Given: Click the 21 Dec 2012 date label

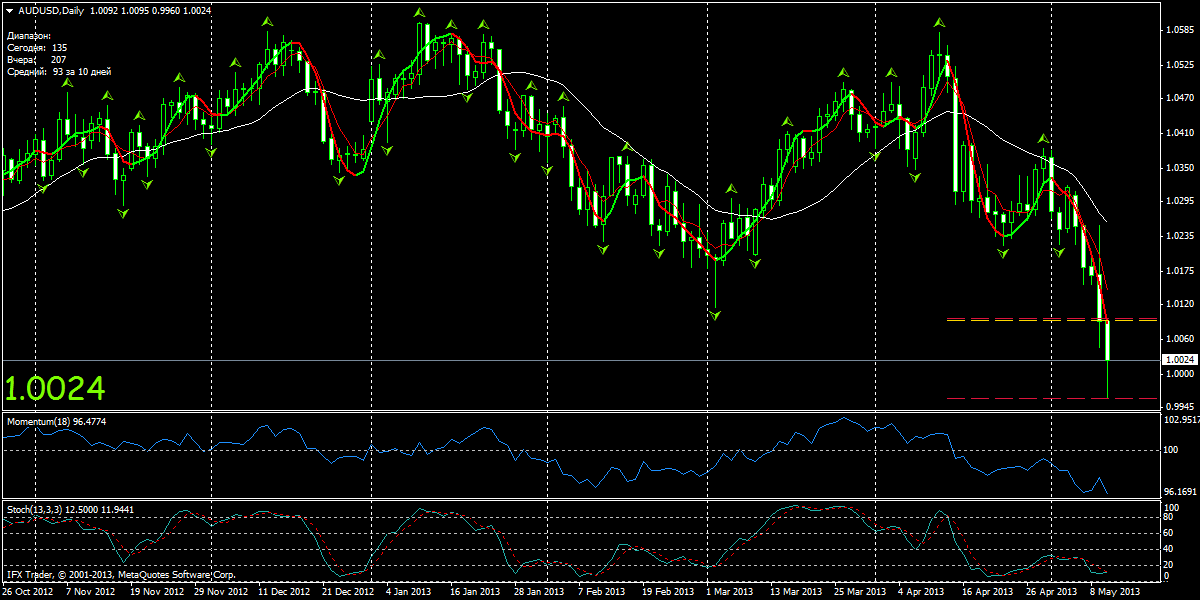Looking at the screenshot, I should coord(347,592).
